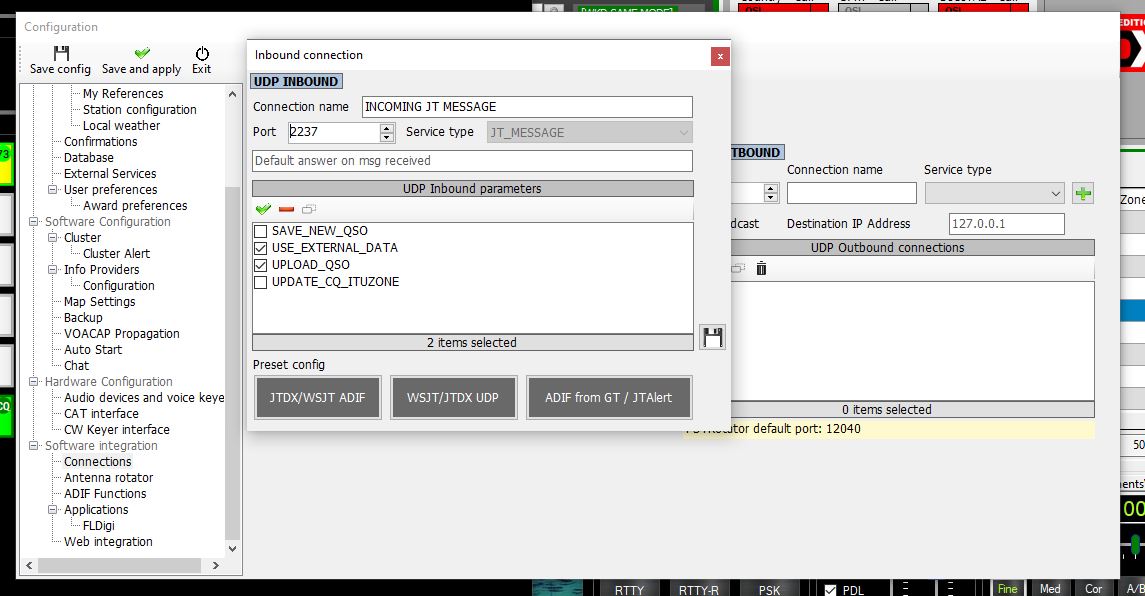Apply WSJT/JTDX UDP preset
The image size is (1145, 596).
453,398
